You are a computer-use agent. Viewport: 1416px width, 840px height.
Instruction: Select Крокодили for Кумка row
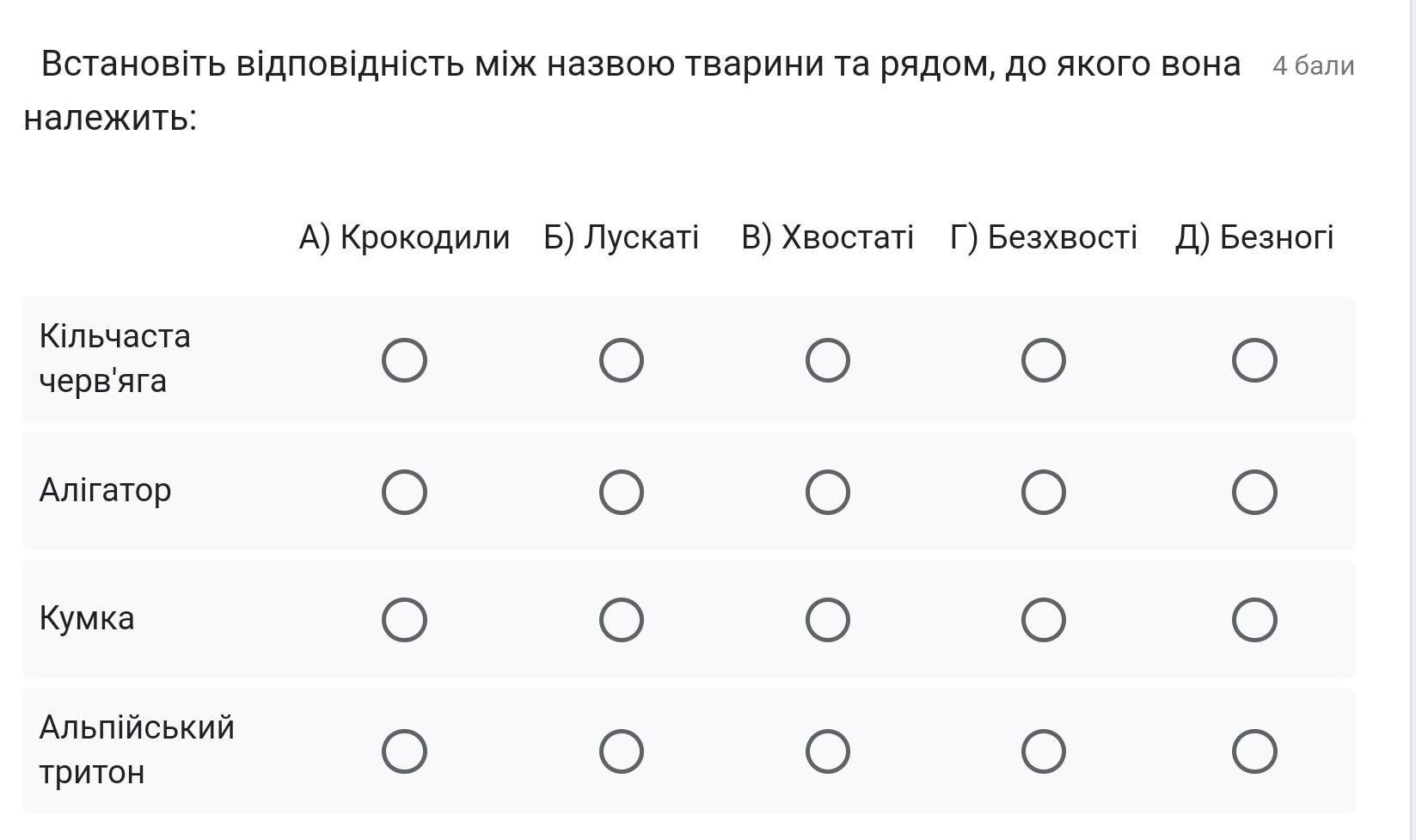pyautogui.click(x=404, y=620)
